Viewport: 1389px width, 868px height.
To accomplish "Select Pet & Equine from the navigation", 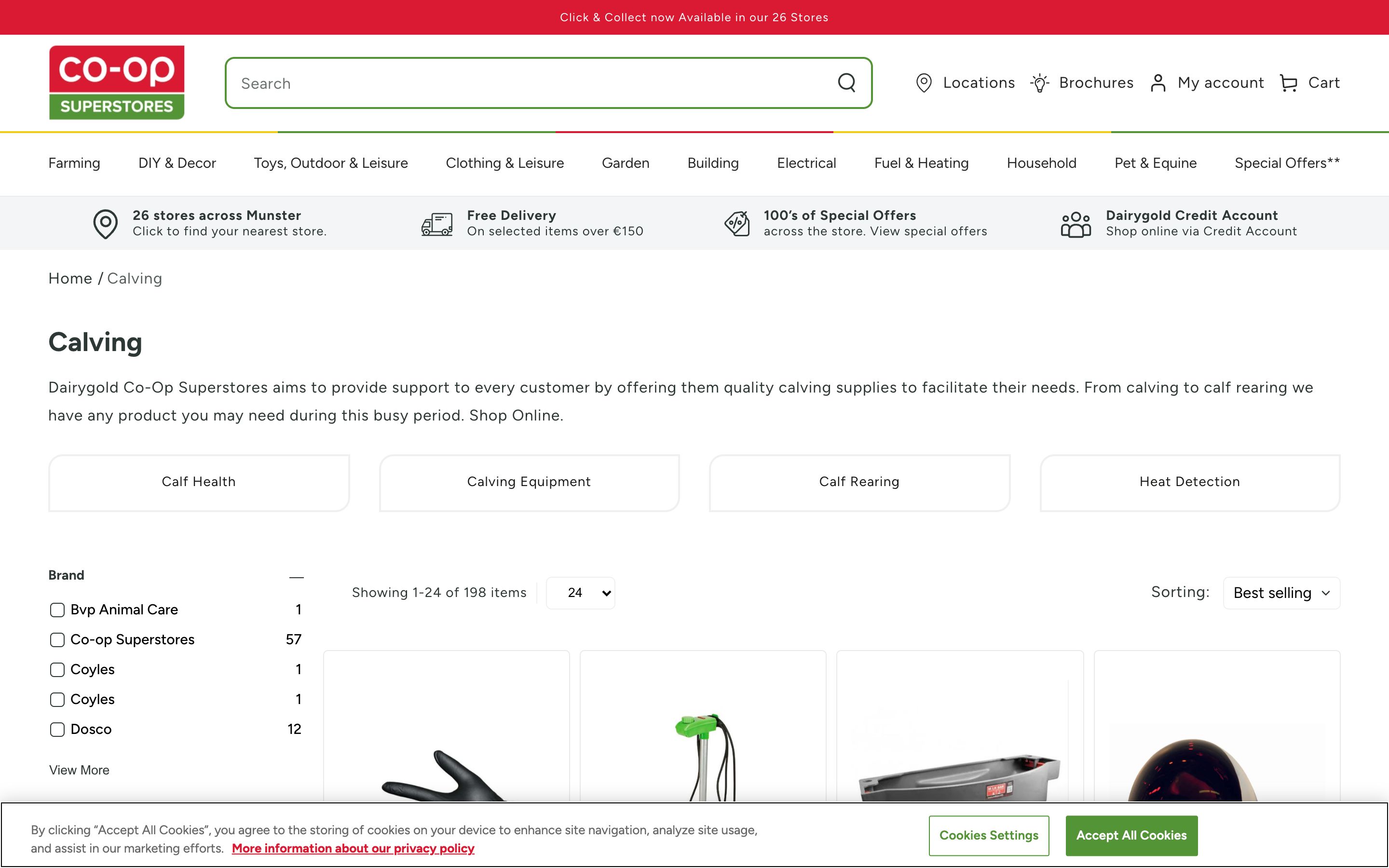I will coord(1154,163).
